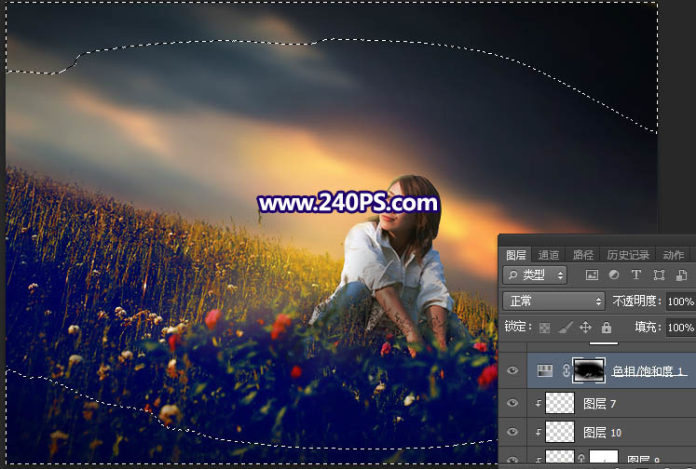The height and width of the screenshot is (469, 696).
Task: Lock image pixels brush icon
Action: tap(565, 328)
